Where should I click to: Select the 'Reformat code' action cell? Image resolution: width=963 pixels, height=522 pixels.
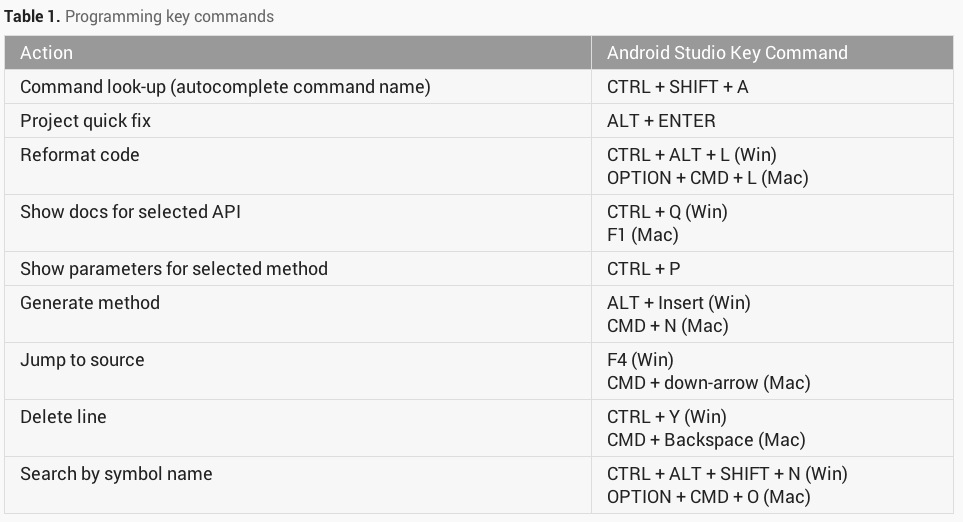coord(80,155)
